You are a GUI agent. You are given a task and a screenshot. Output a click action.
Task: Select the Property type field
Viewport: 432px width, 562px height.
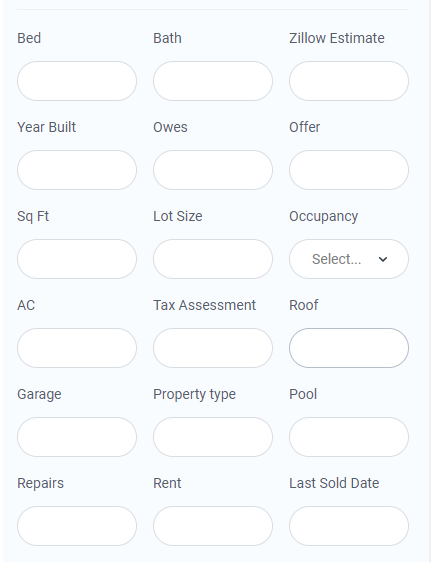(x=213, y=437)
